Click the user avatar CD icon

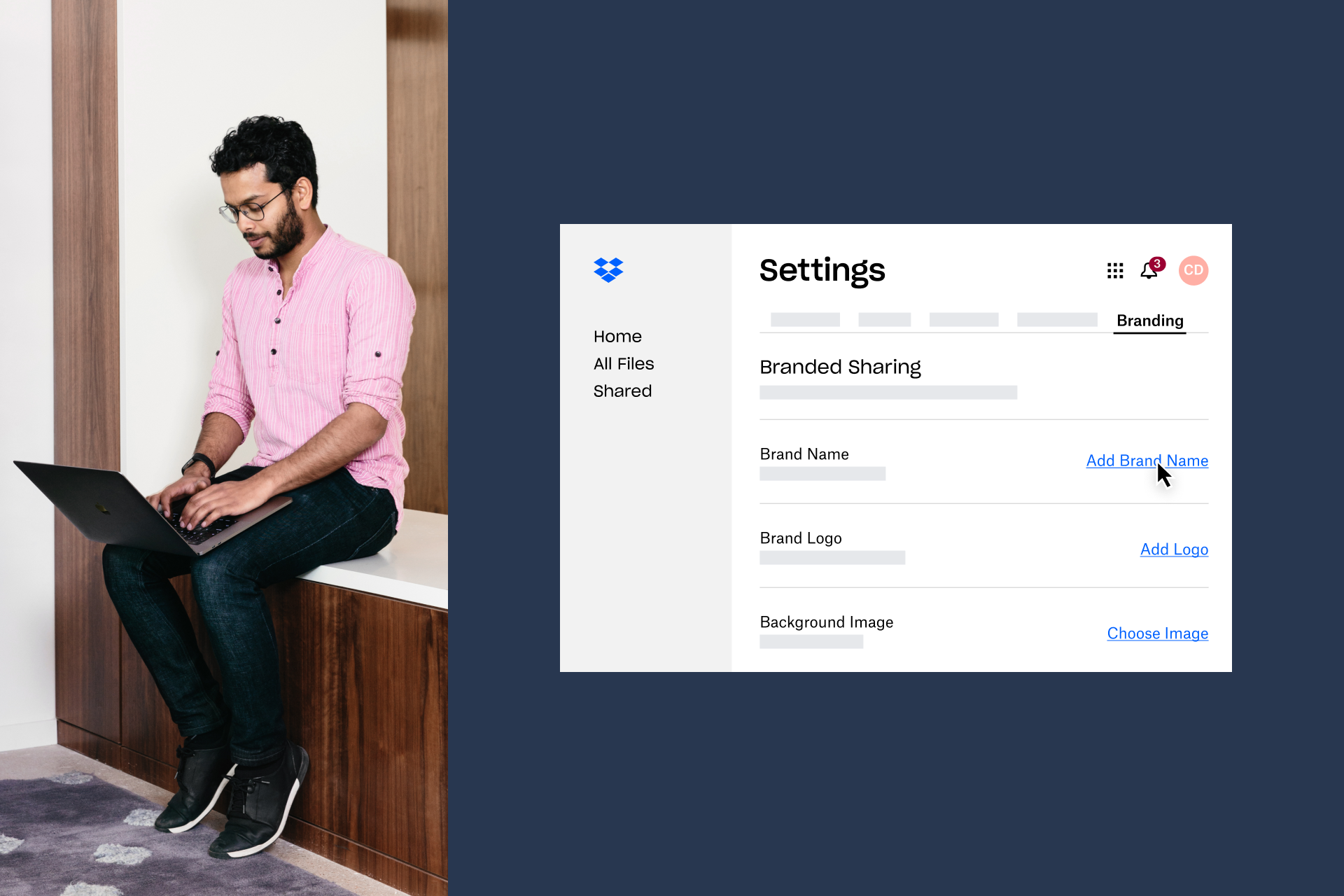pyautogui.click(x=1192, y=270)
